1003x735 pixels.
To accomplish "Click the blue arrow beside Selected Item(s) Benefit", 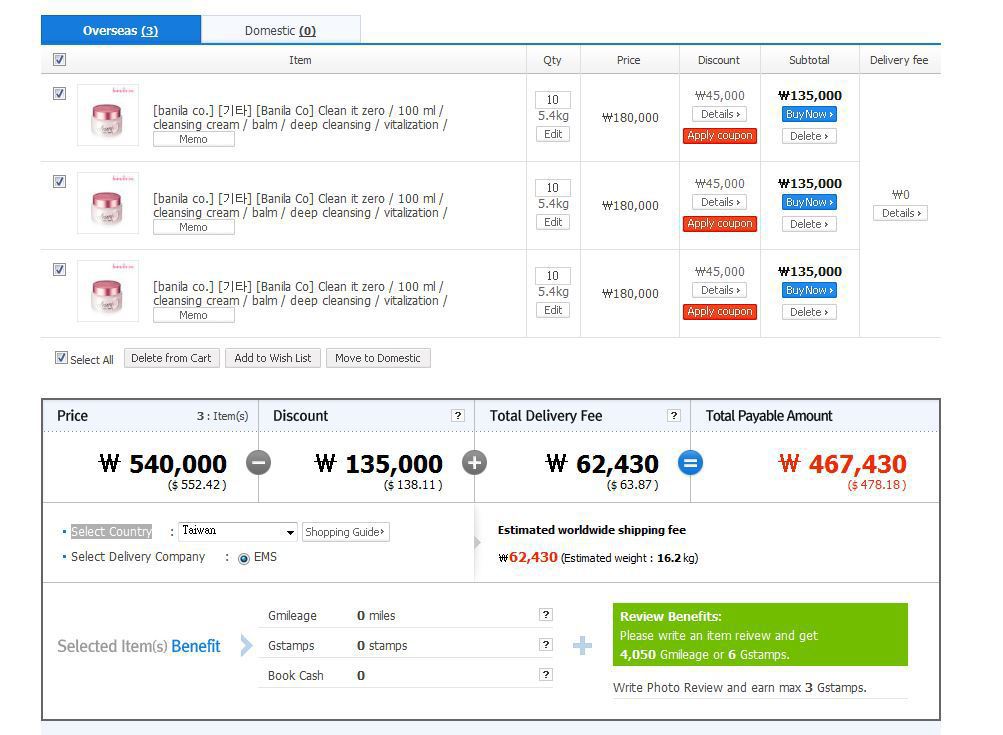I will 246,645.
